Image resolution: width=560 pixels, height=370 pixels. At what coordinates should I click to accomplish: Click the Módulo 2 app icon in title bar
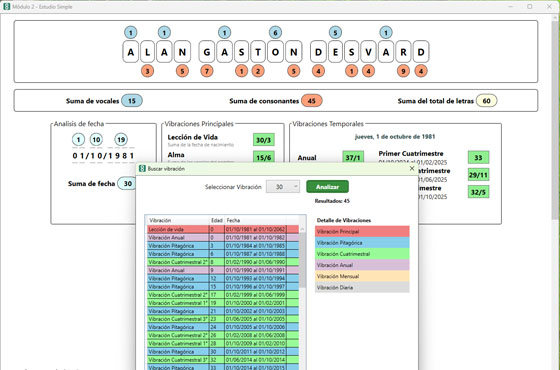(x=6, y=6)
